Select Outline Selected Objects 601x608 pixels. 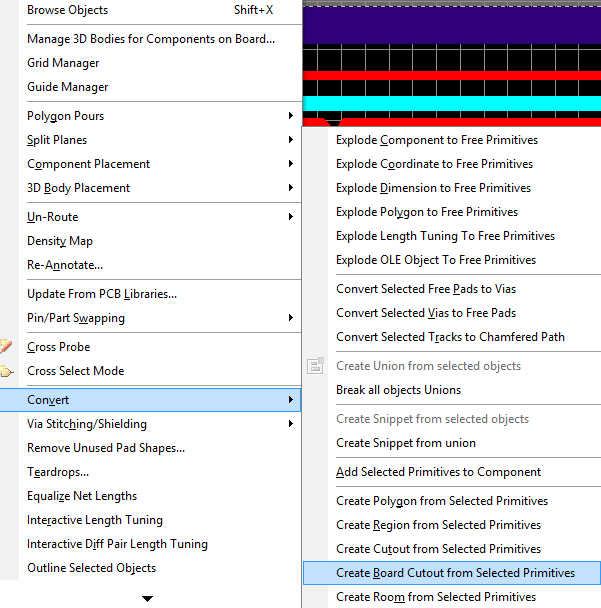[x=150, y=568]
